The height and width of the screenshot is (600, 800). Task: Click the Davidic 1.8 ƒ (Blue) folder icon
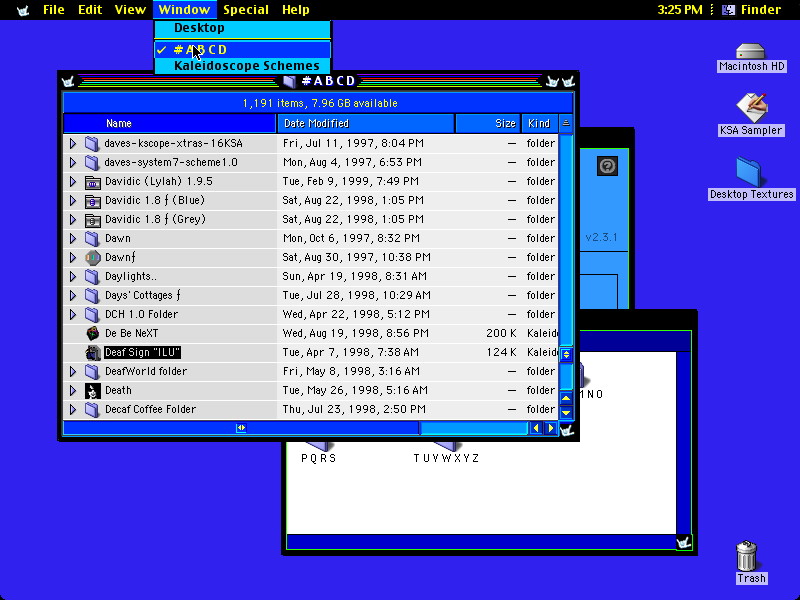[x=92, y=201]
